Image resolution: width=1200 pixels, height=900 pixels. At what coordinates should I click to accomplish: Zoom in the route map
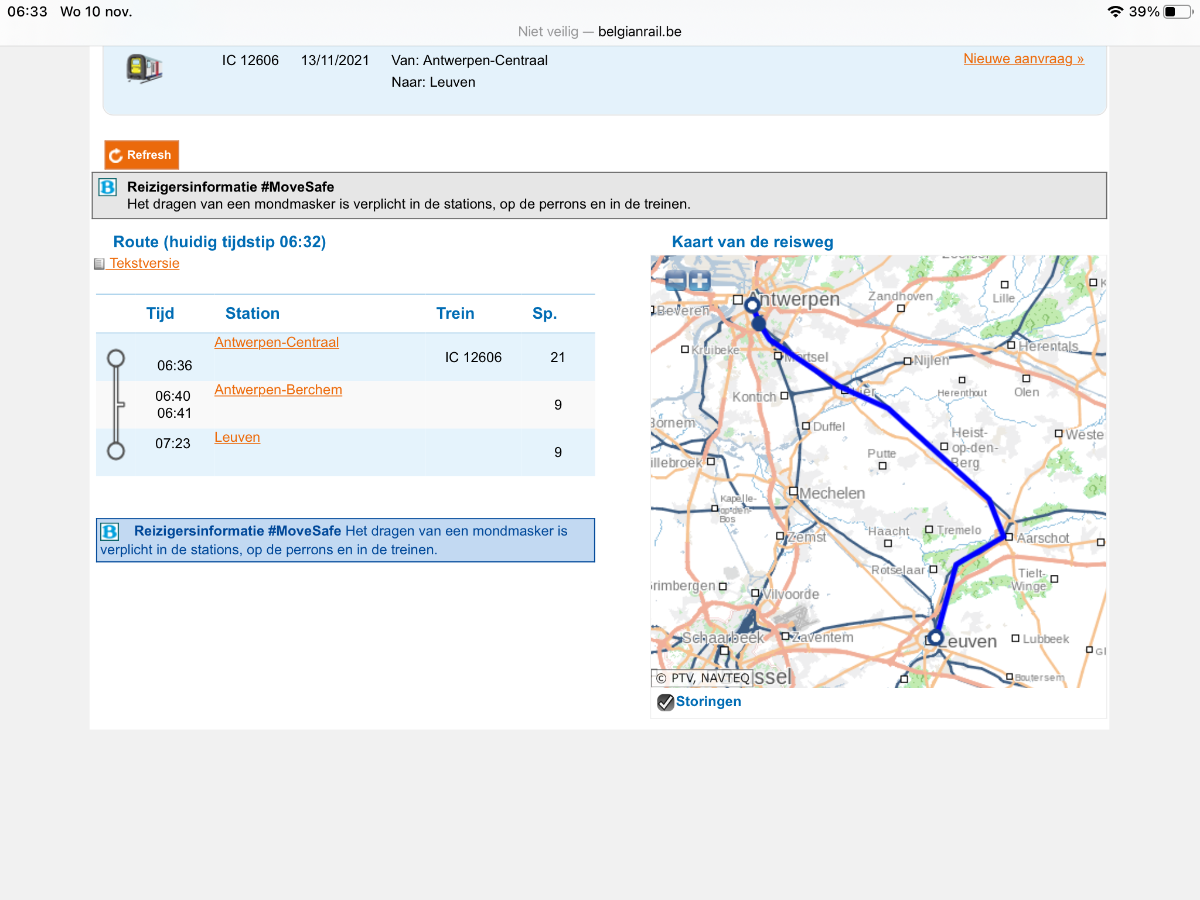click(x=700, y=281)
